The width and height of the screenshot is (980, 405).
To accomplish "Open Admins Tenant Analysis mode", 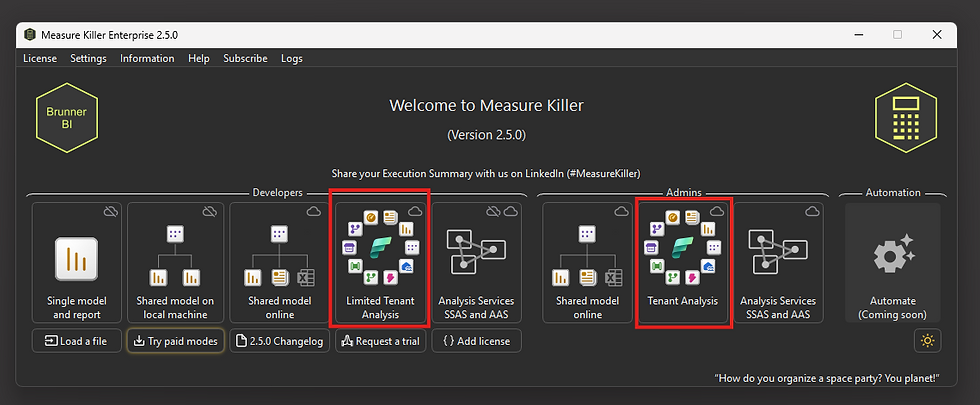I will point(683,262).
